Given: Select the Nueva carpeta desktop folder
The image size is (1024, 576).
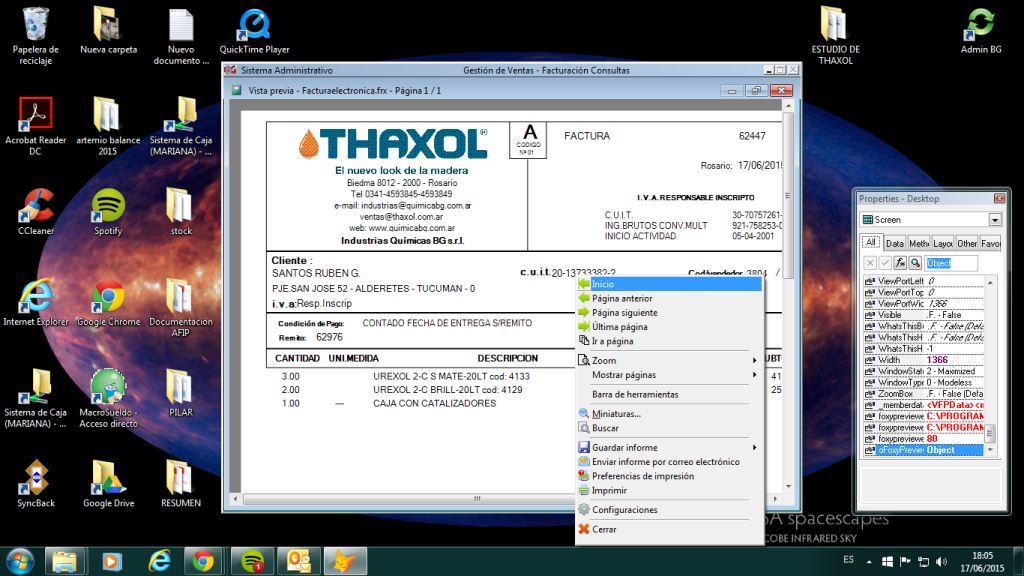Looking at the screenshot, I should [x=108, y=31].
